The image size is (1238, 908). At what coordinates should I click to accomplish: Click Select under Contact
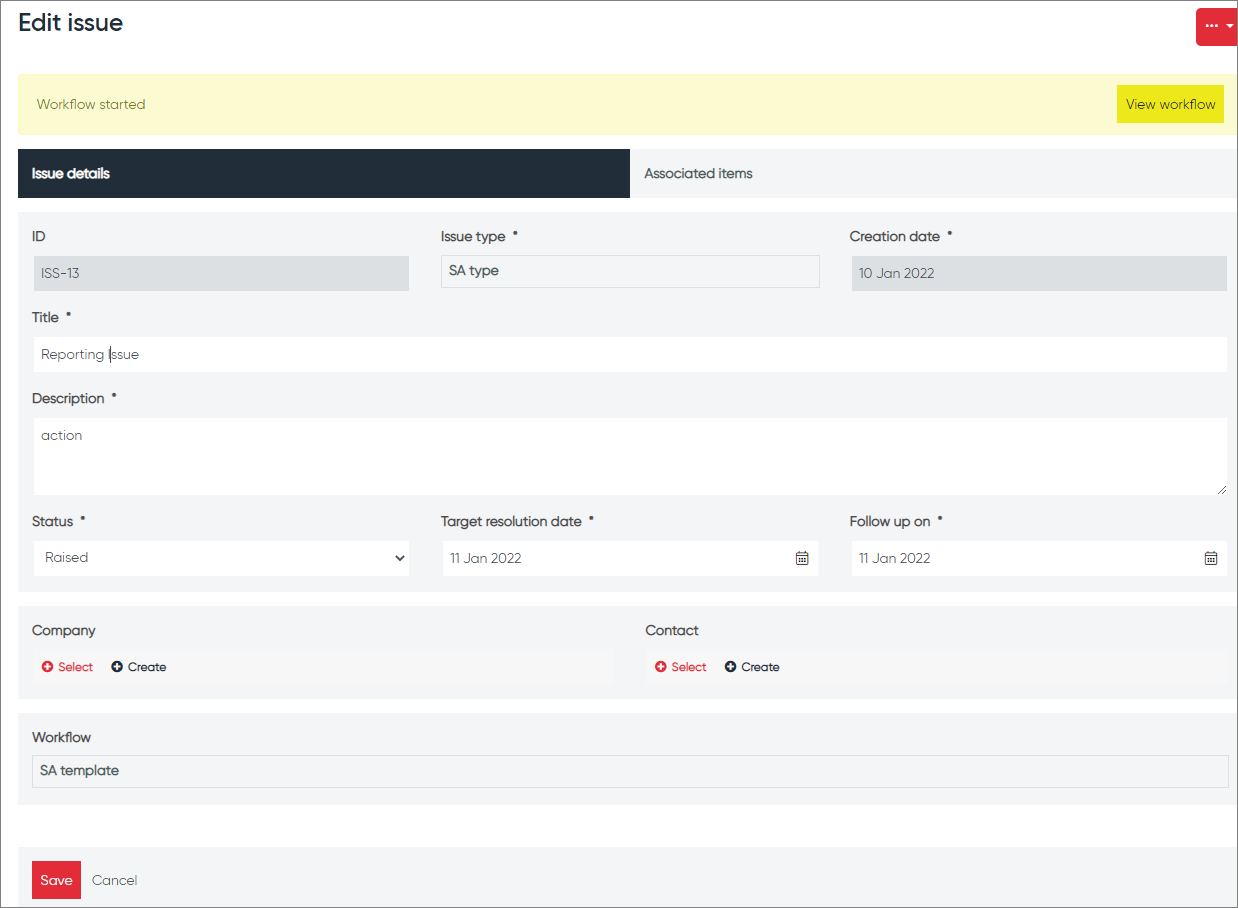pyautogui.click(x=681, y=667)
